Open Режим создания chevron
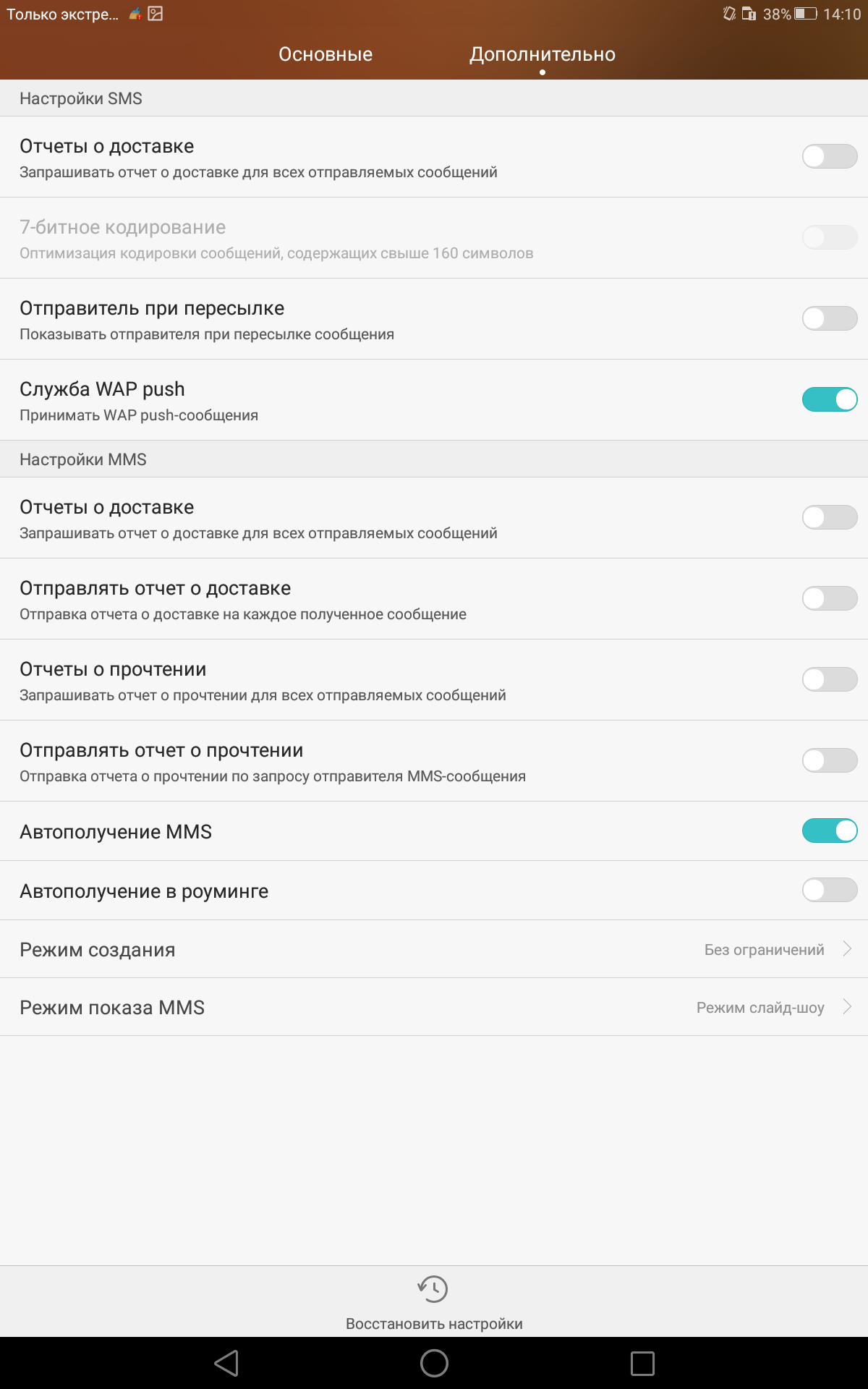Image resolution: width=868 pixels, height=1389 pixels. 847,948
